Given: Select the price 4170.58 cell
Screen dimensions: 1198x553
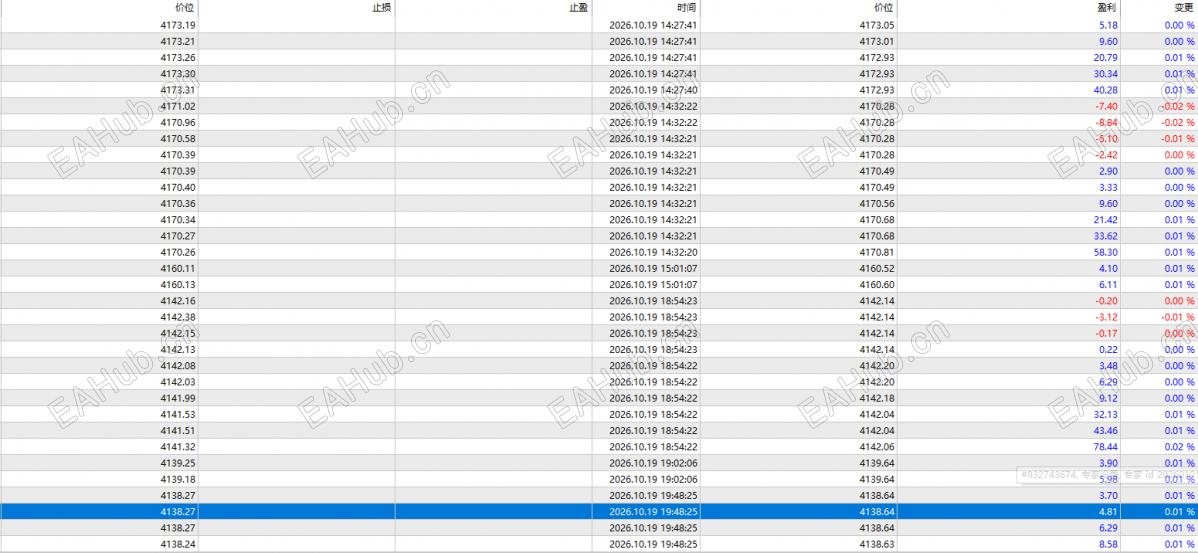Looking at the screenshot, I should click(177, 138).
